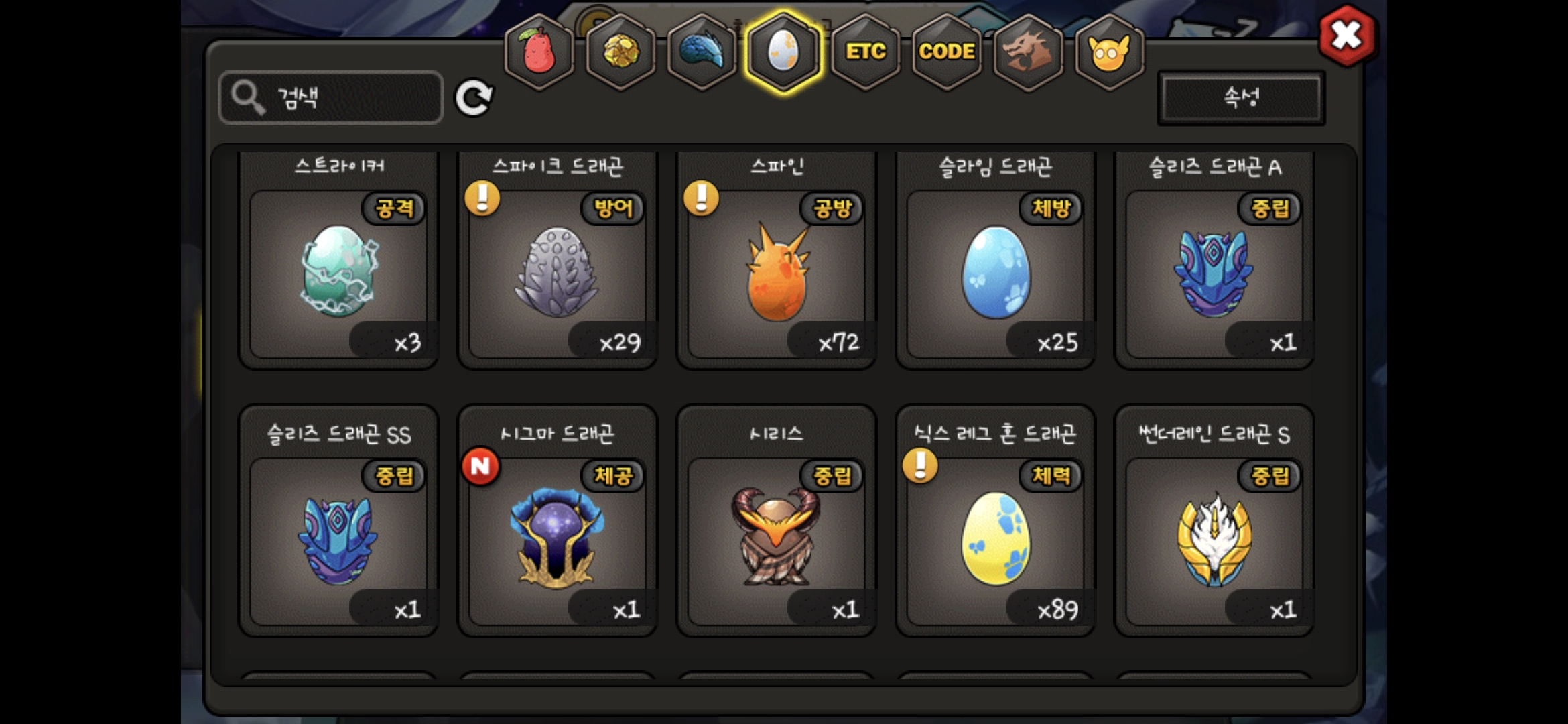
Task: Click the 검색 search field
Action: pos(331,98)
